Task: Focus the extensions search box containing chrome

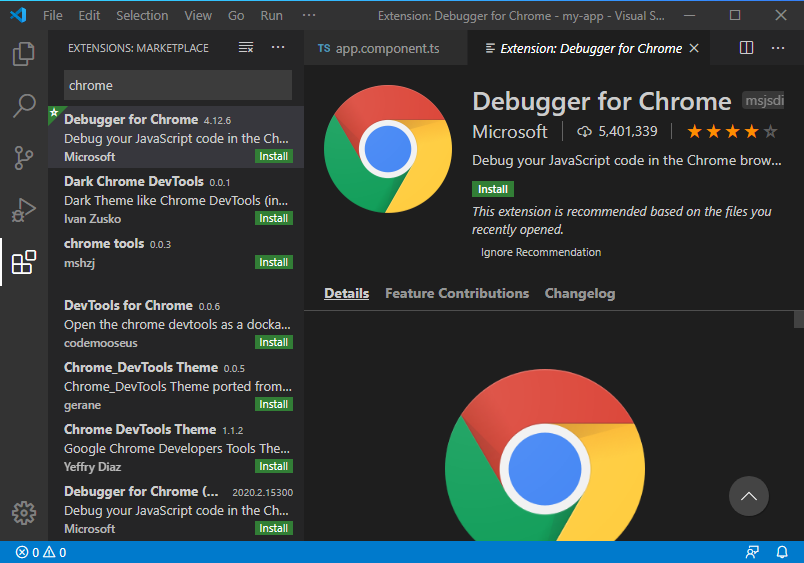Action: 178,85
